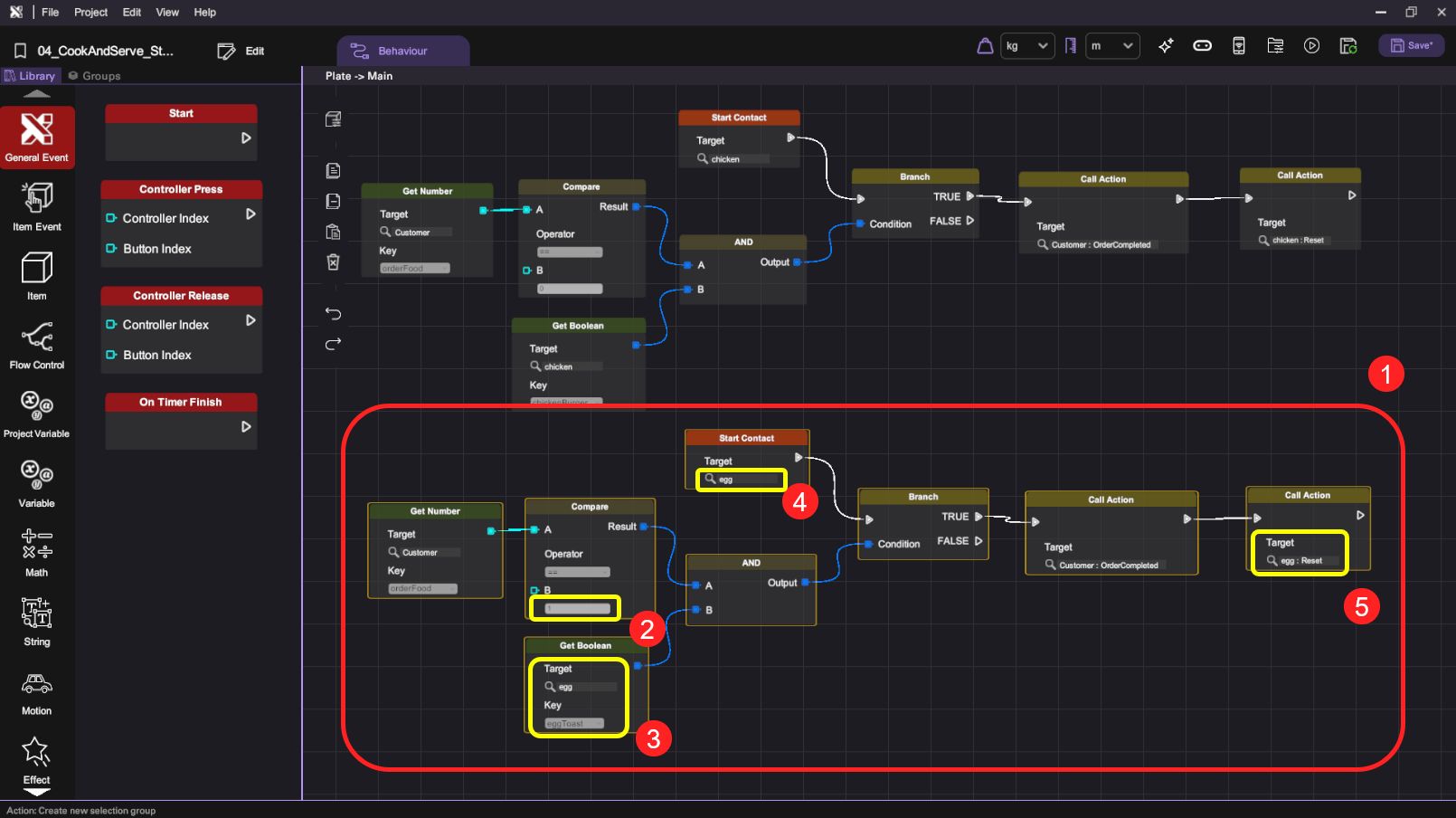The height and width of the screenshot is (818, 1456).
Task: Open the Project Variable category
Action: tap(36, 414)
